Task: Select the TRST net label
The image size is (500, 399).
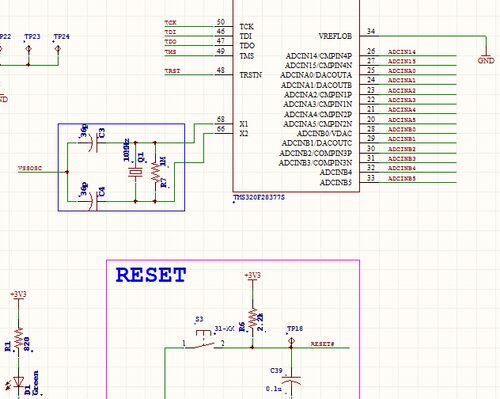Action: (172, 71)
